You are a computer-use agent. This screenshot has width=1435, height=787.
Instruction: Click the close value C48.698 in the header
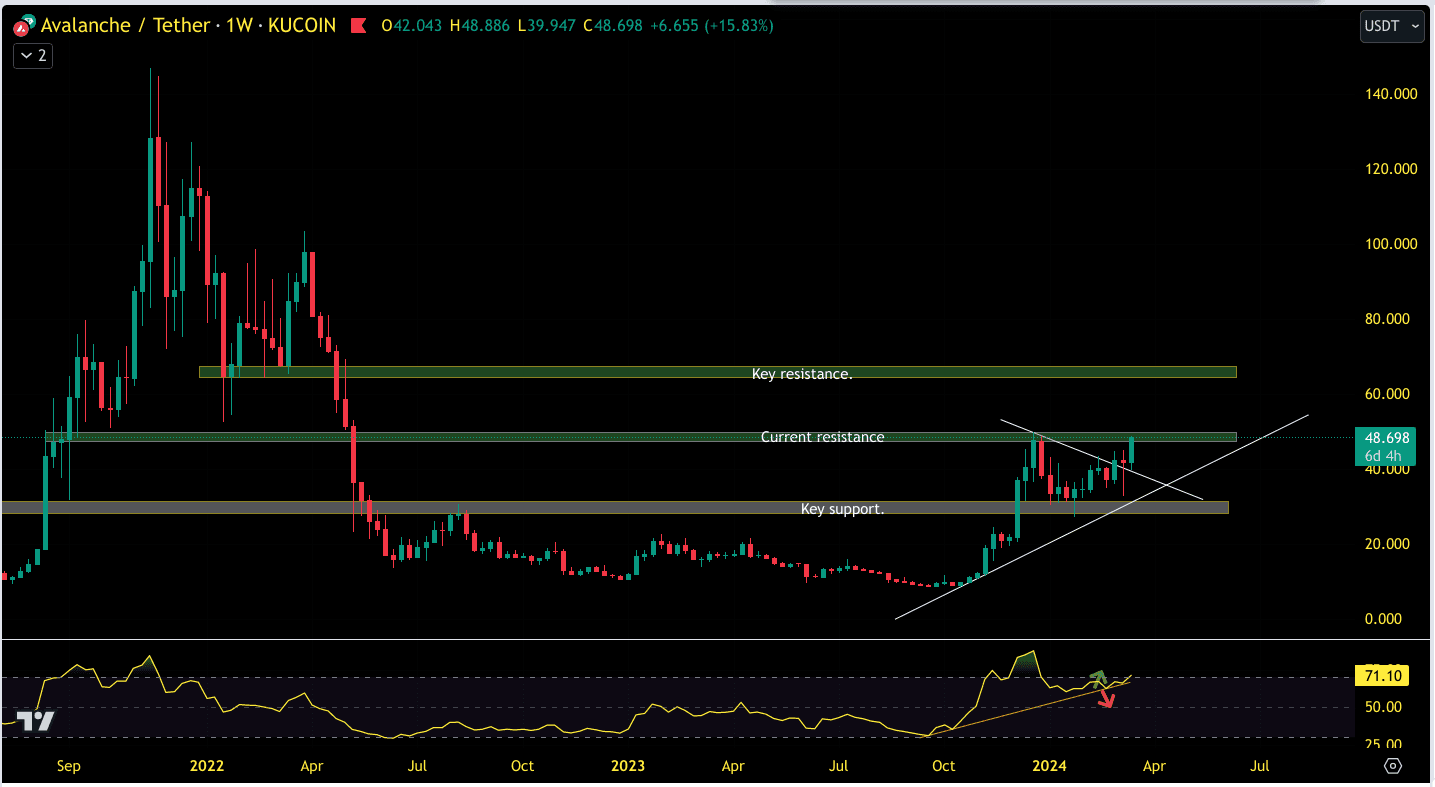[x=613, y=25]
